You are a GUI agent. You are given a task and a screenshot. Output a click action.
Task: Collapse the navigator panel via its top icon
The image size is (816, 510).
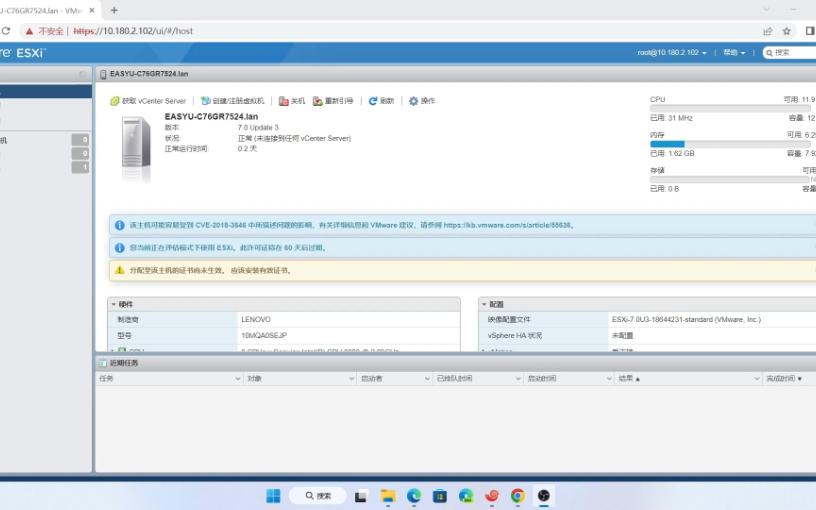tap(82, 74)
